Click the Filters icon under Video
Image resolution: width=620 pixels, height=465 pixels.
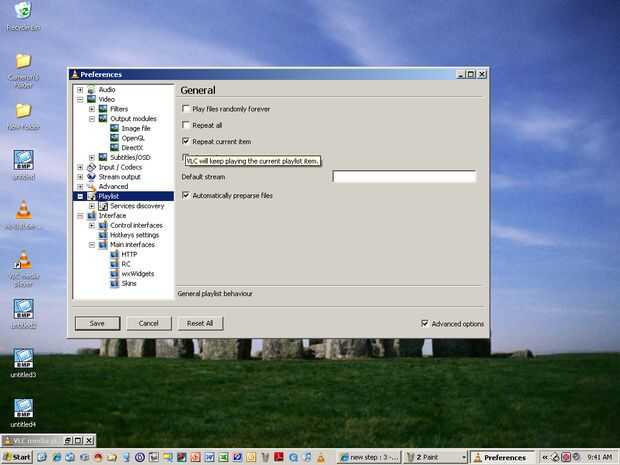103,109
